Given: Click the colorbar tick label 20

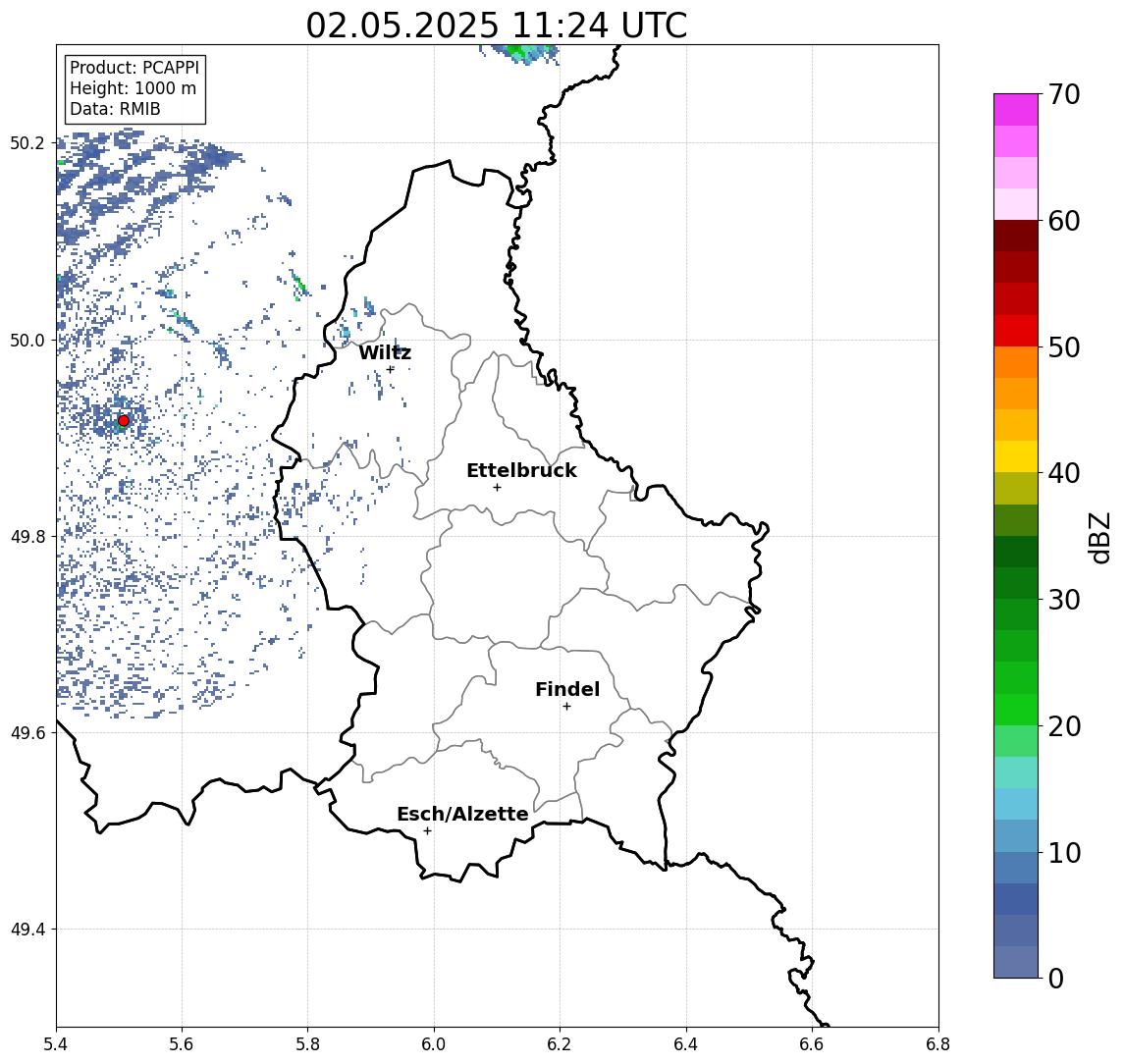Looking at the screenshot, I should point(1064,726).
